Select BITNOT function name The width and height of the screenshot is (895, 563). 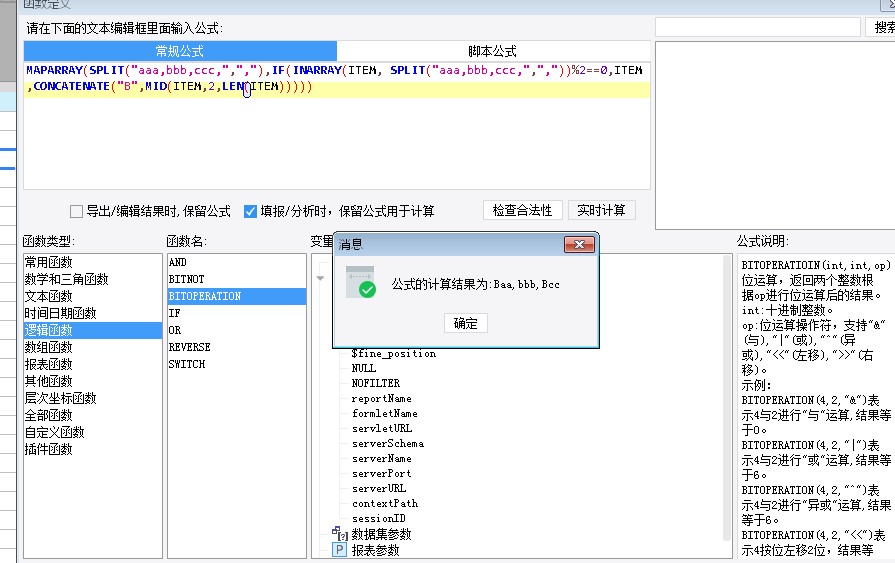click(237, 279)
